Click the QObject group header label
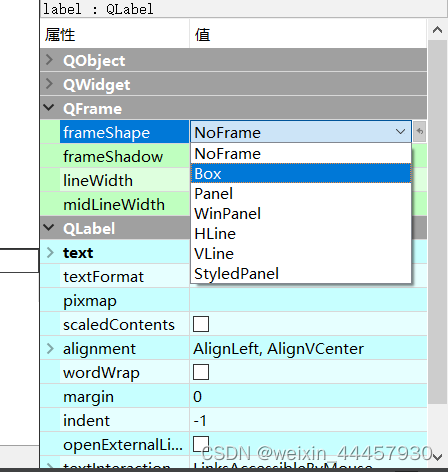The image size is (448, 472). 94,61
